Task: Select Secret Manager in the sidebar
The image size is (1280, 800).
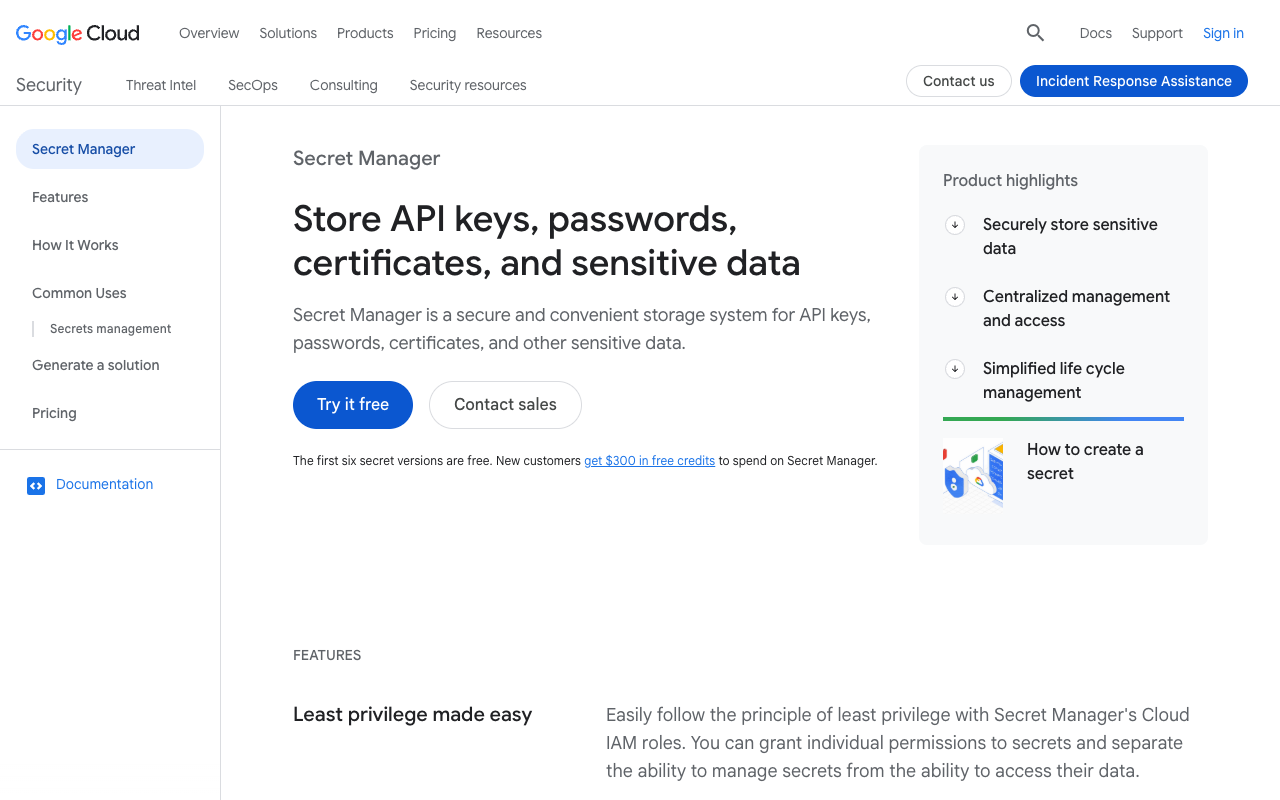Action: pyautogui.click(x=110, y=149)
